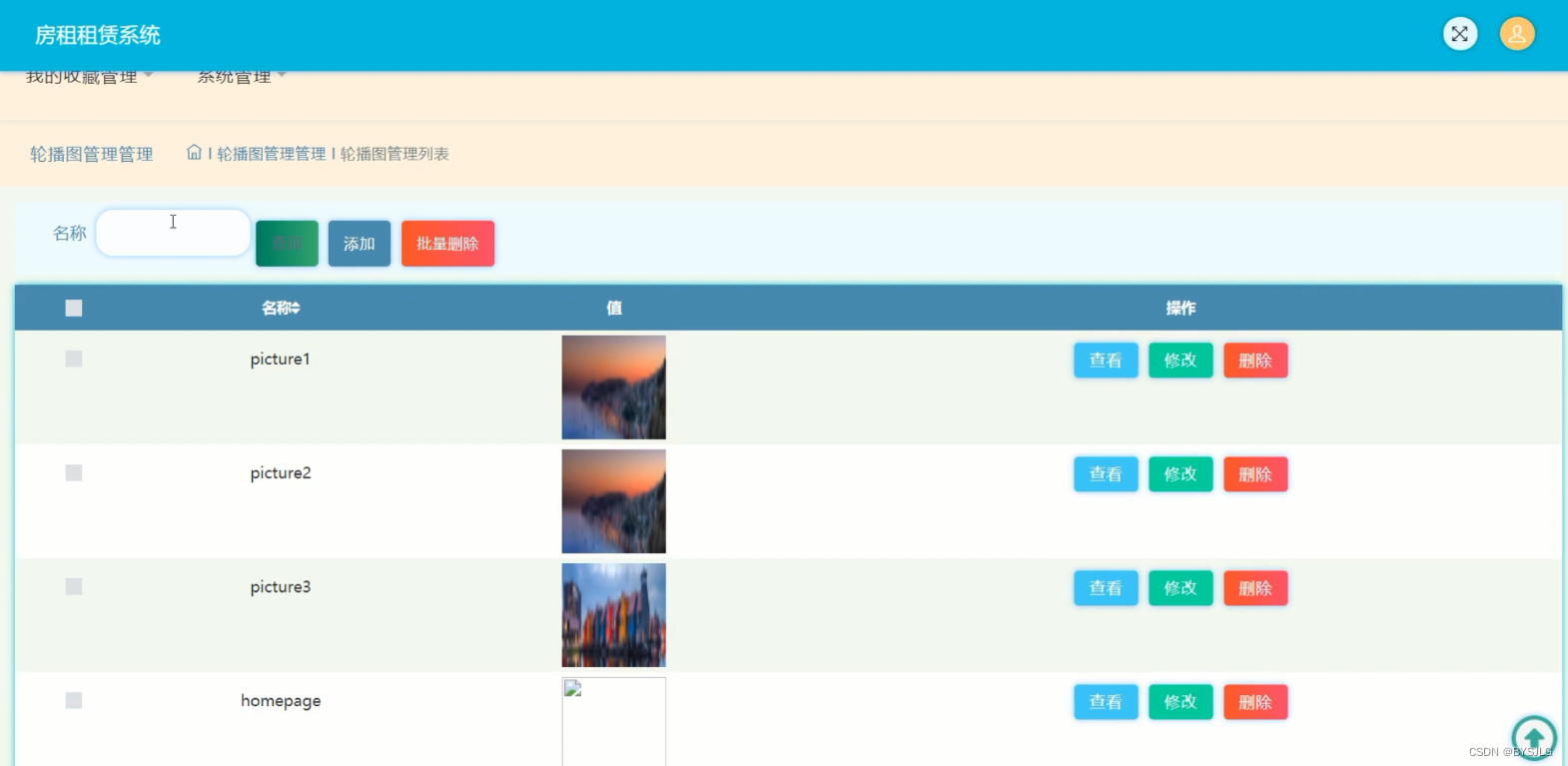
Task: Tick the homepage row checkbox
Action: [74, 700]
